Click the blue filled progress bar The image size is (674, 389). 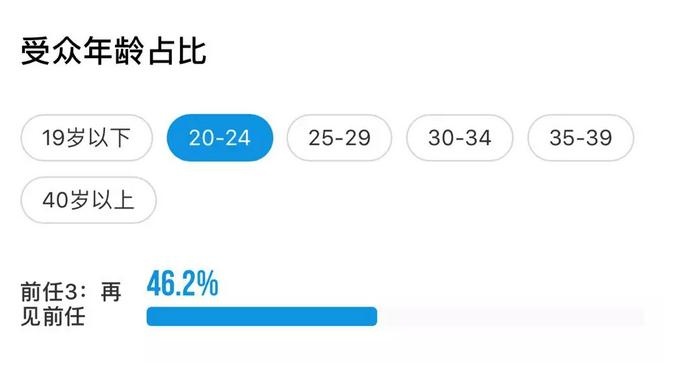[262, 316]
